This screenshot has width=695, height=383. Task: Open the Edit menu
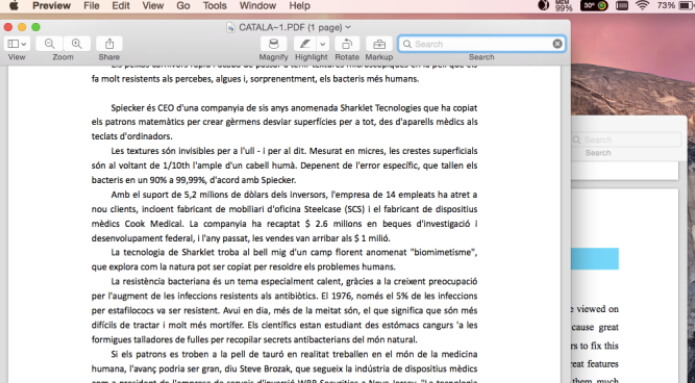121,6
